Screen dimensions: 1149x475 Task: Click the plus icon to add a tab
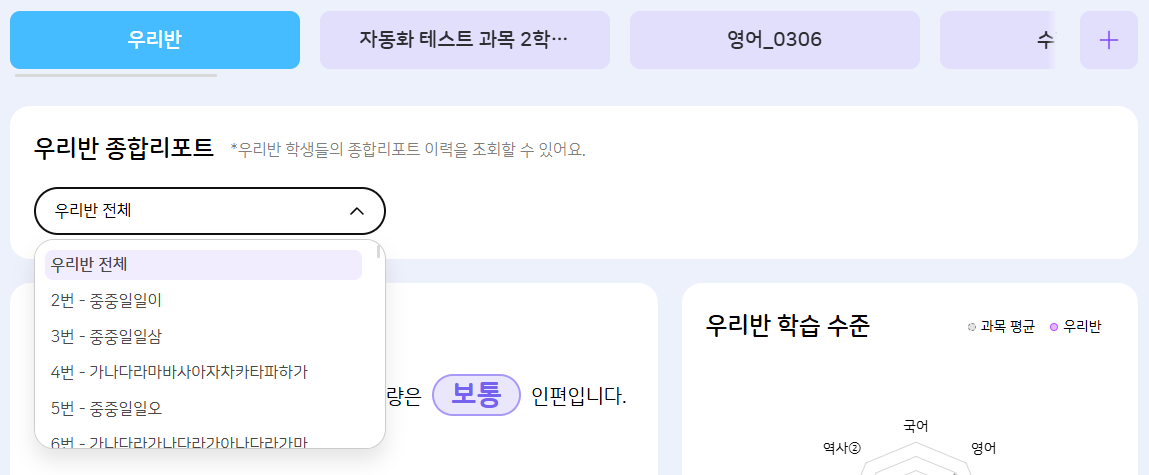(x=1108, y=40)
